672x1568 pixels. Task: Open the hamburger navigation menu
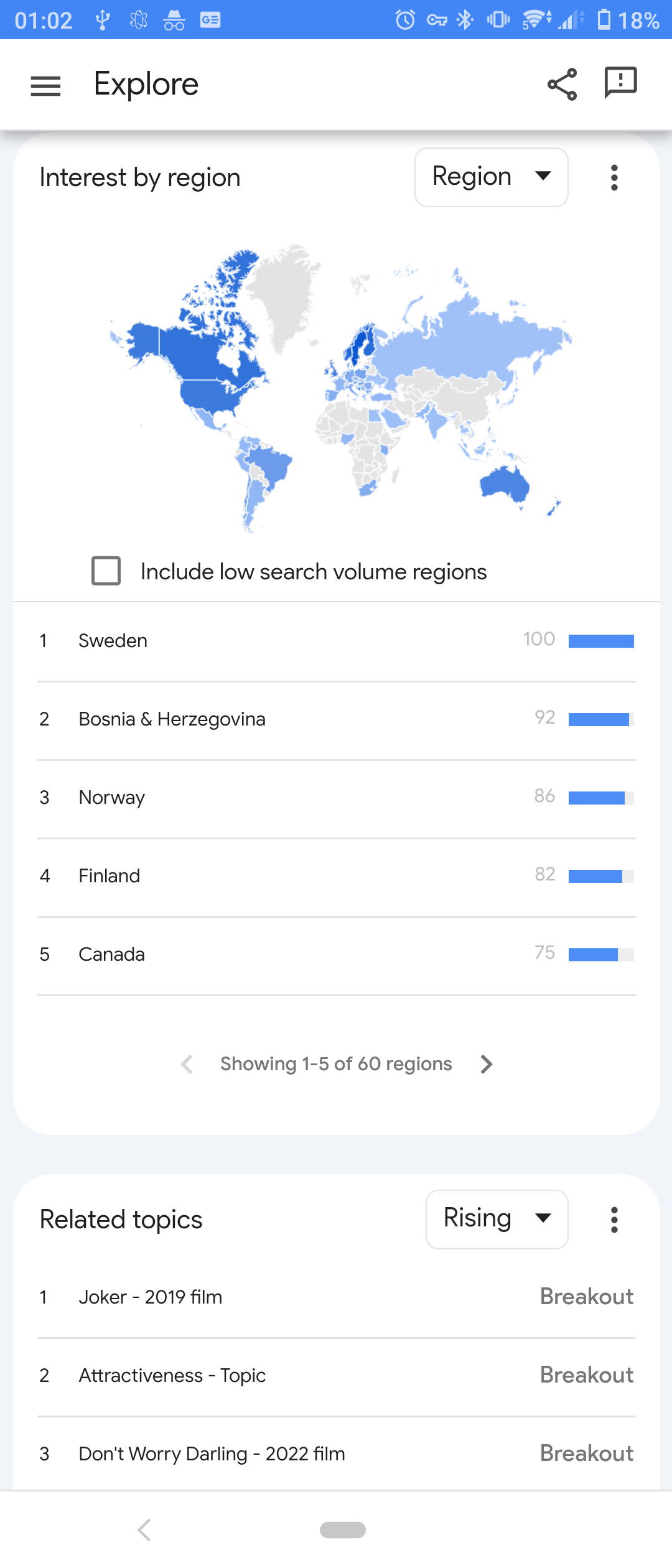[45, 86]
